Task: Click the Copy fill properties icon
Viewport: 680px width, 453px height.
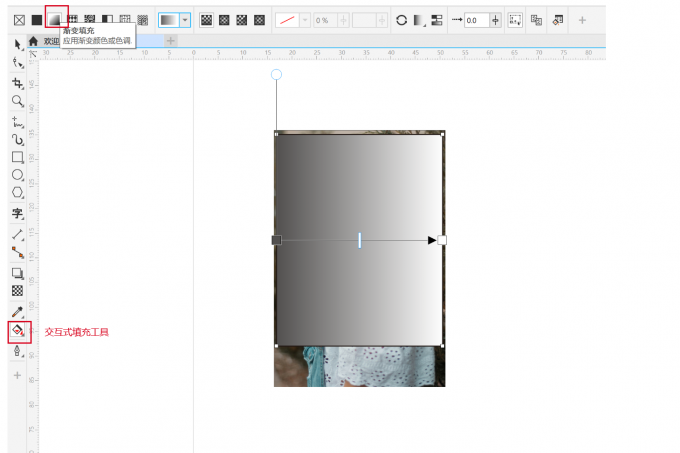Action: click(x=536, y=20)
